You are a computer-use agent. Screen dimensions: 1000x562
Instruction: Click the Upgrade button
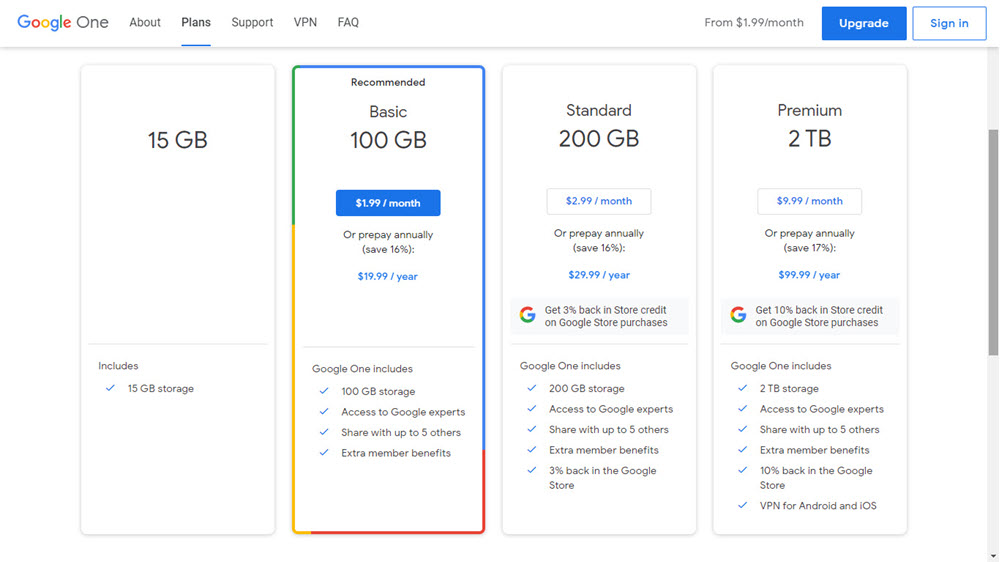point(864,24)
